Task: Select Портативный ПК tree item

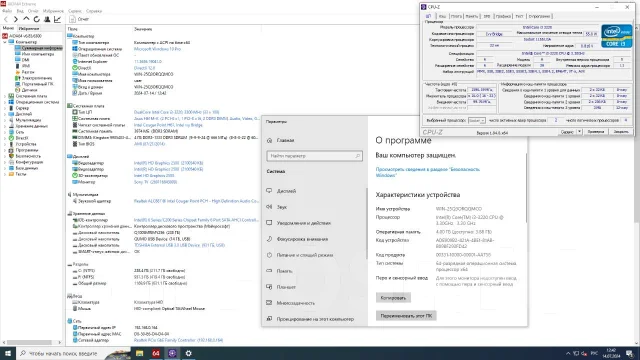Action: [38, 84]
